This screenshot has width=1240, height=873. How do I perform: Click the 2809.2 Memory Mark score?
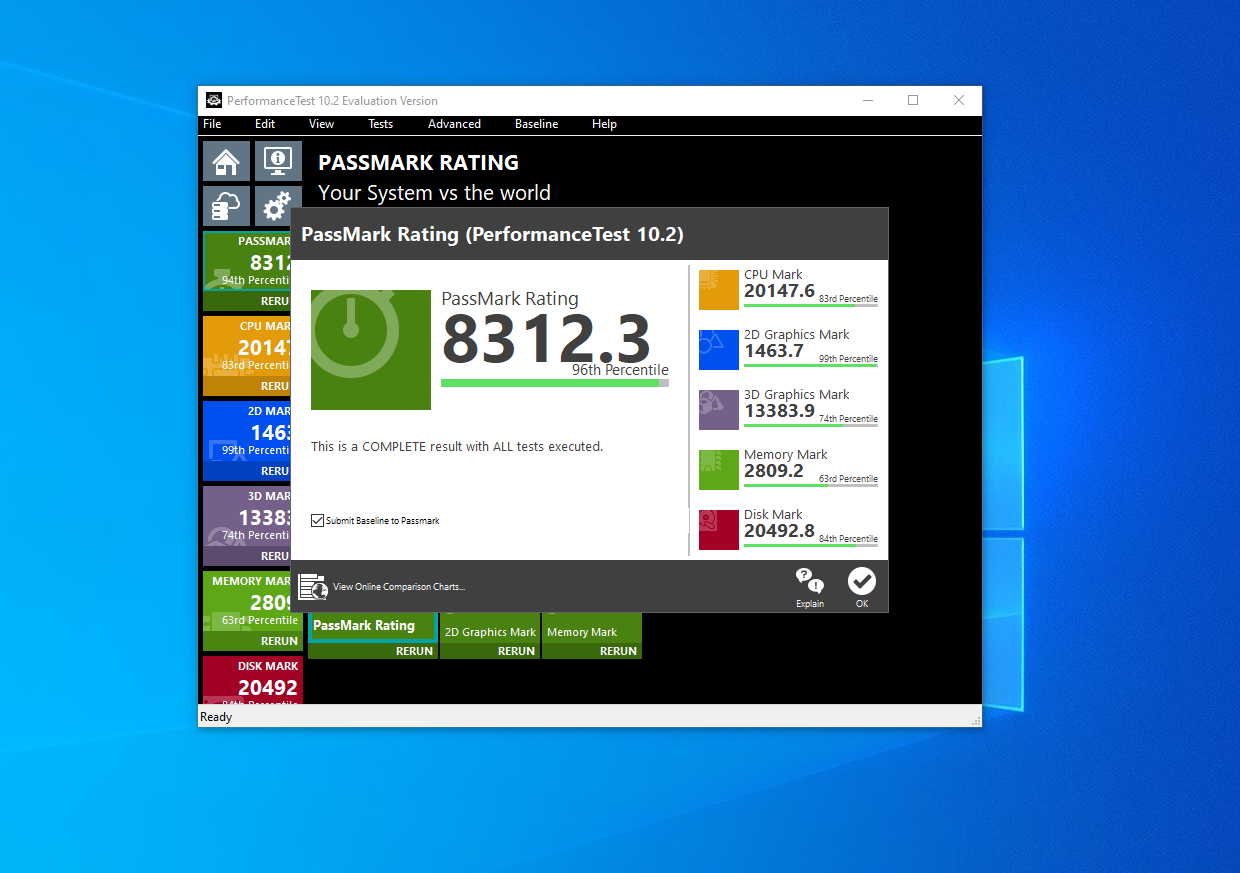774,471
